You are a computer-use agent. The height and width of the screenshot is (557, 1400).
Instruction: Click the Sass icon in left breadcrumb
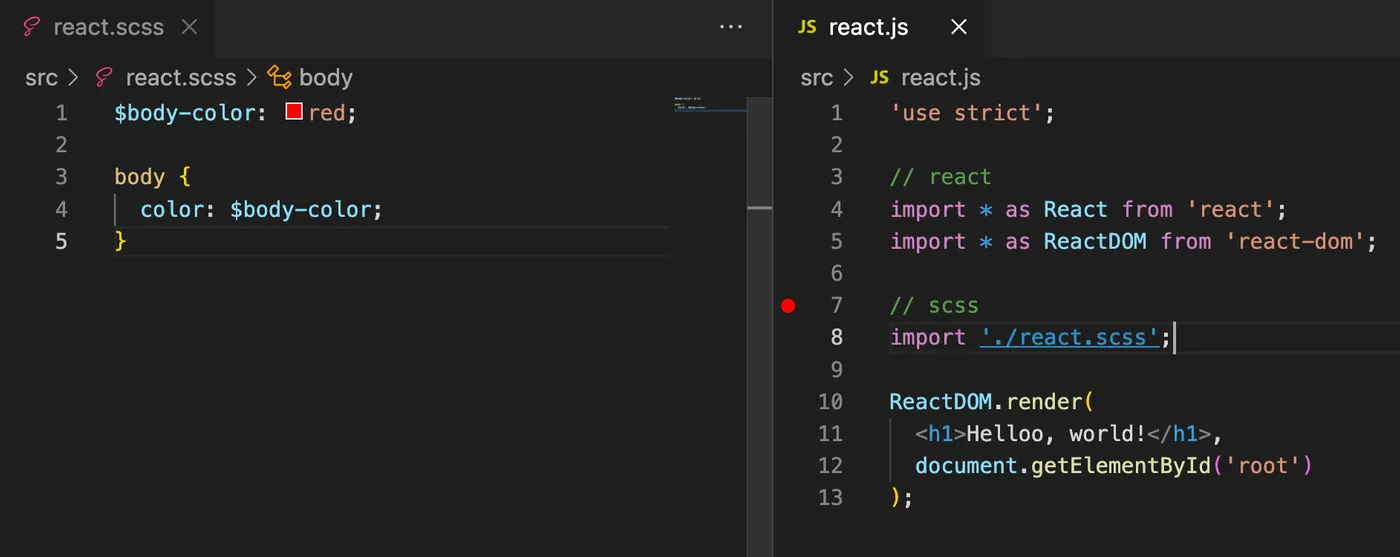(103, 78)
